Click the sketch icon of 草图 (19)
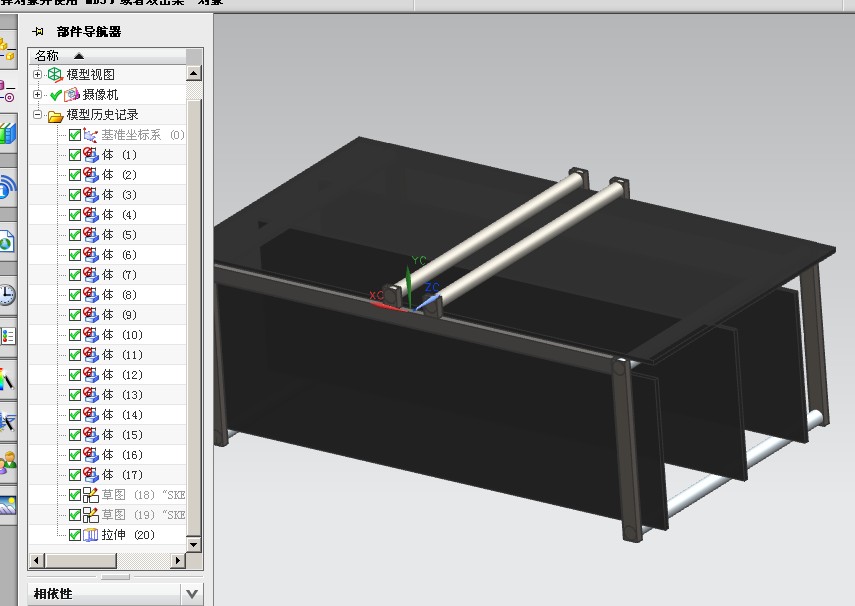855x606 pixels. [x=91, y=515]
